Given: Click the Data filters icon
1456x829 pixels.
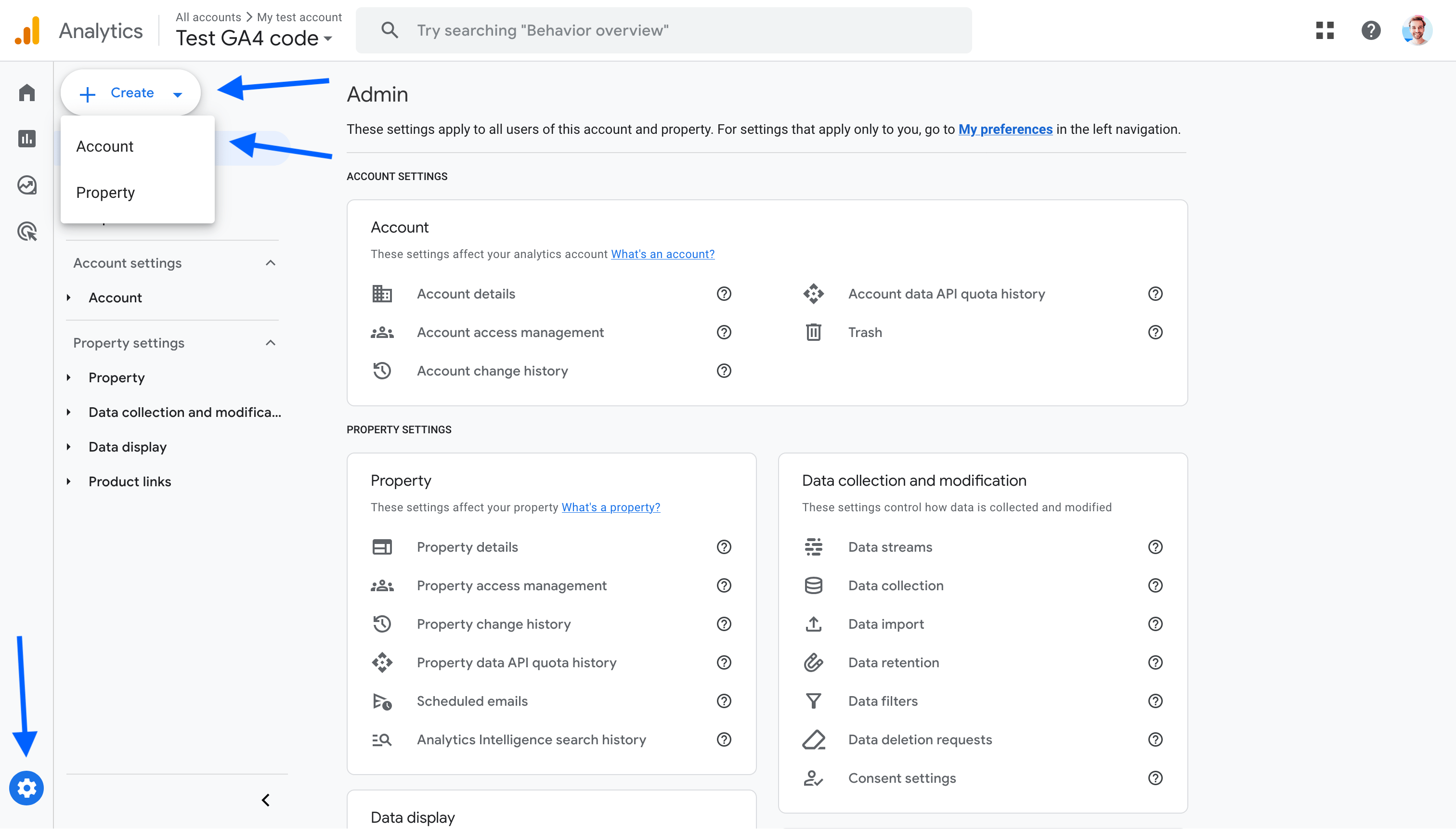Looking at the screenshot, I should tap(813, 701).
